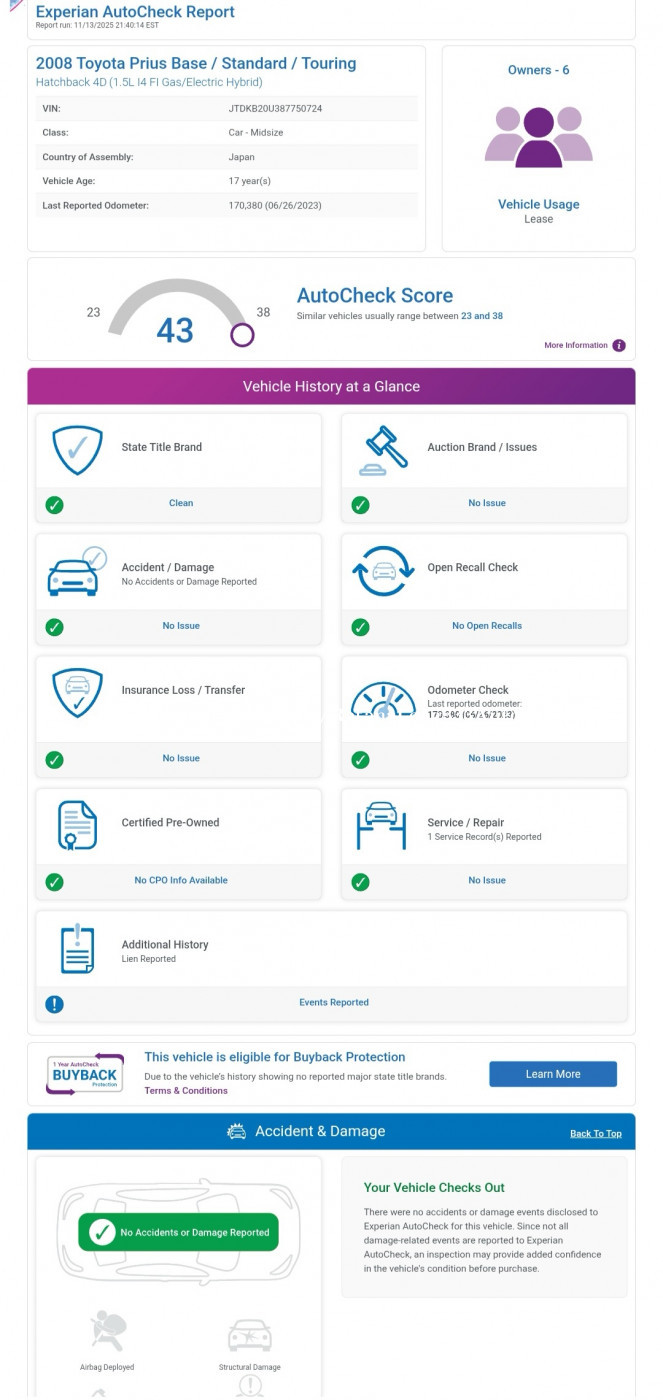Click the Owners people icon
663x1400 pixels.
538,137
